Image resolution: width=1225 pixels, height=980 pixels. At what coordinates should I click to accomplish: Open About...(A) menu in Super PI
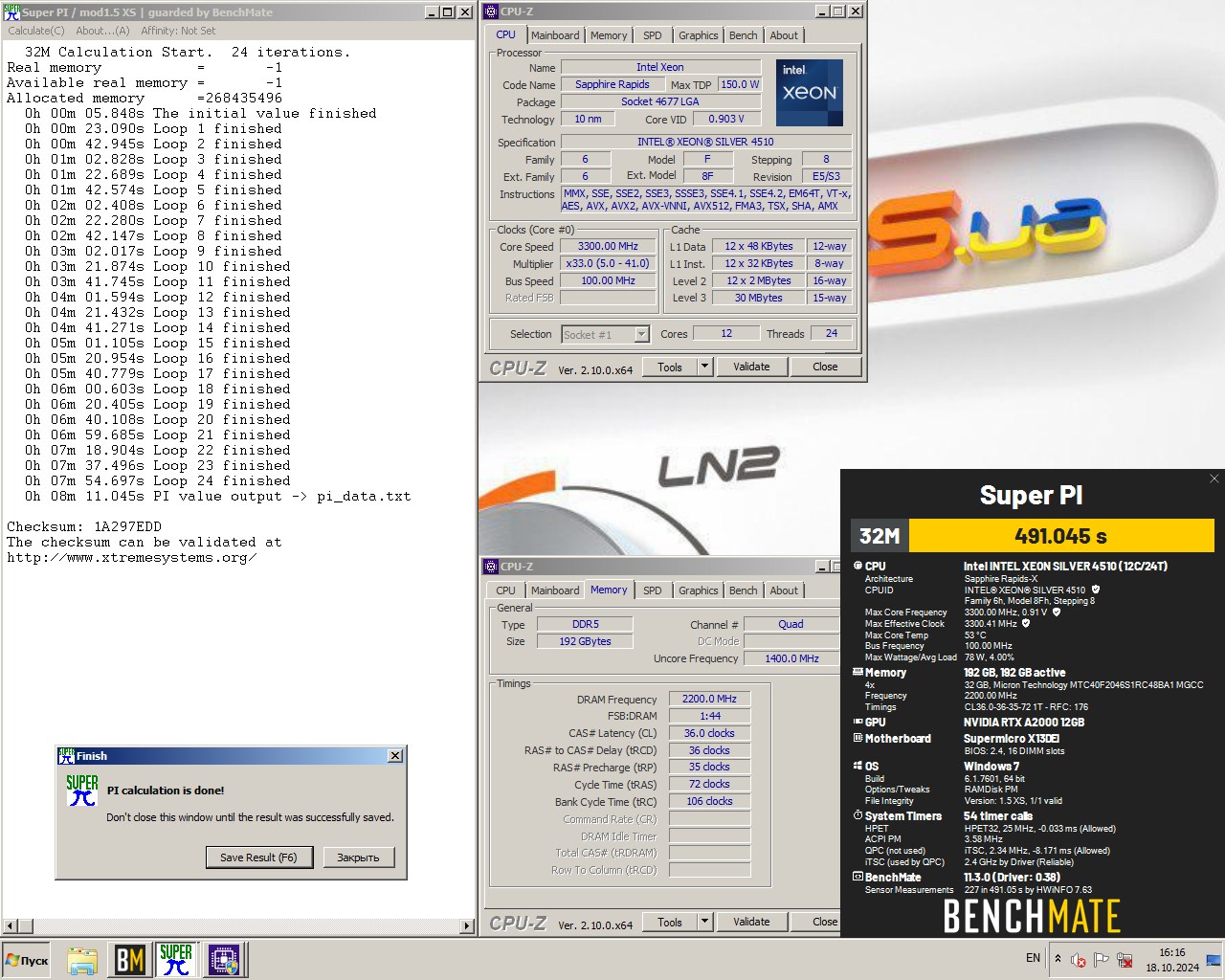point(102,31)
